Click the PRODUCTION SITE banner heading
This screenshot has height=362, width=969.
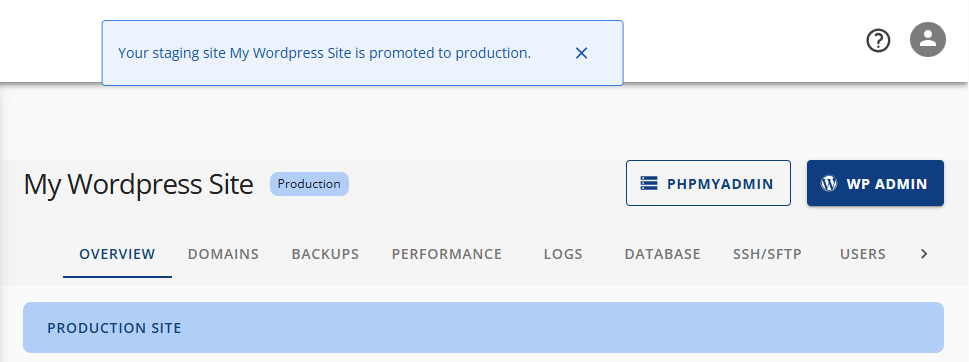114,328
